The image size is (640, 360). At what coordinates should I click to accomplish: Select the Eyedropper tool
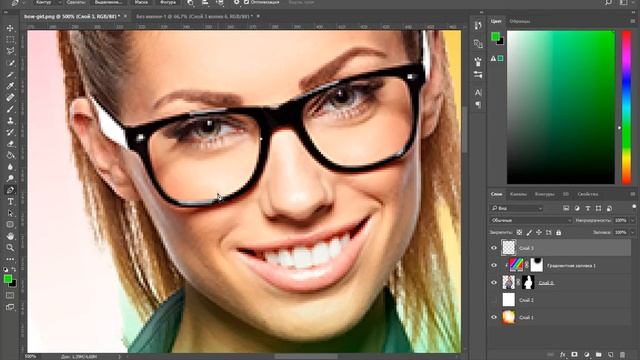(x=10, y=86)
